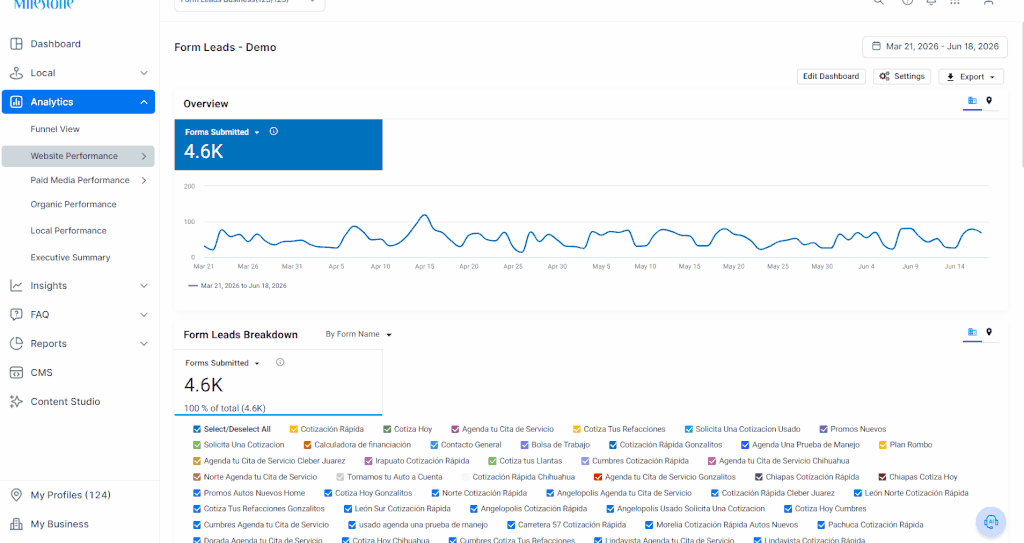The image size is (1024, 543).
Task: Toggle Select/Deselect All checkbox
Action: point(197,429)
